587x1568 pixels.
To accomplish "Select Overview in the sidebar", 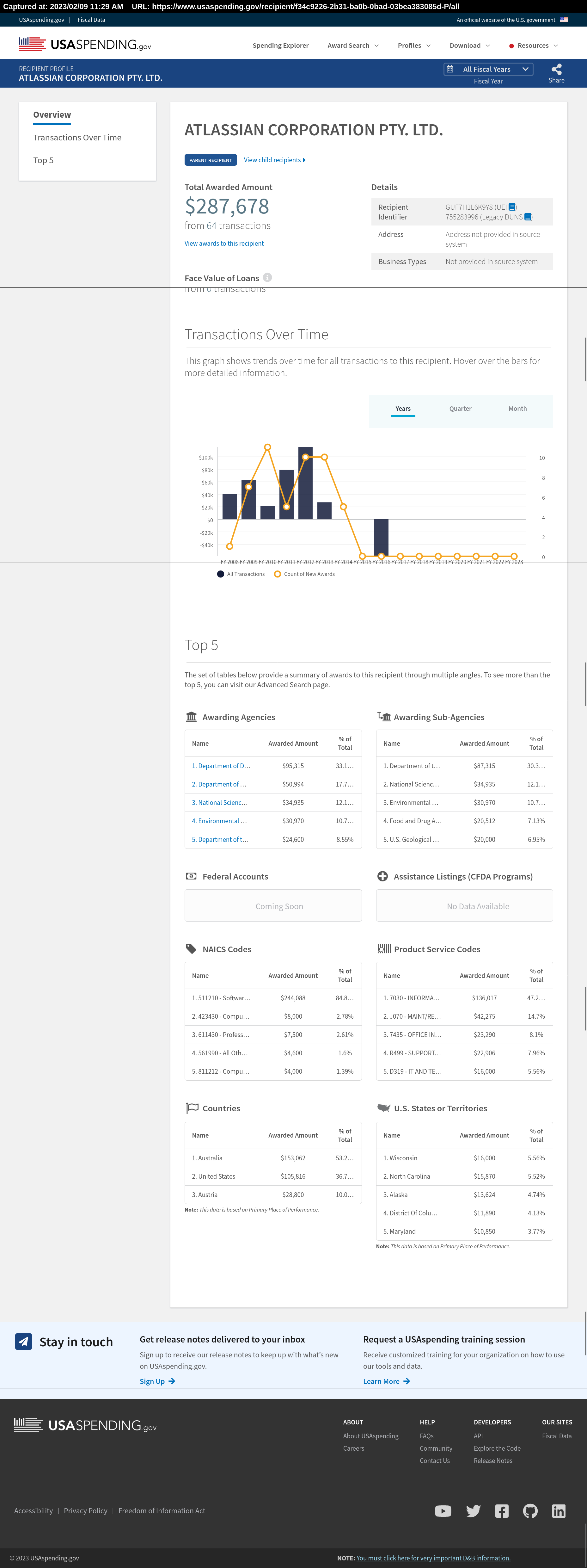I will click(x=52, y=114).
